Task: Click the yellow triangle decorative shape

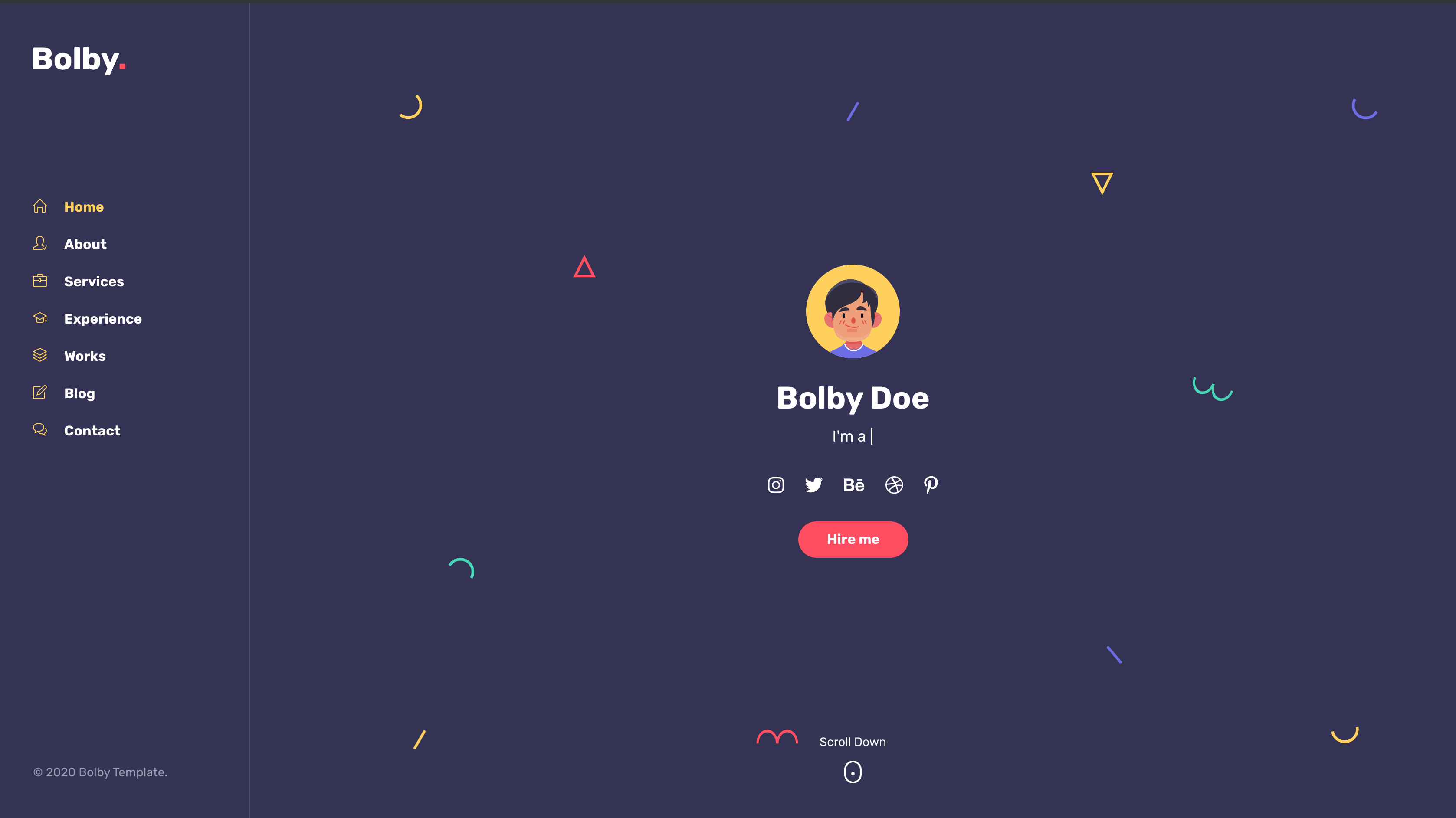Action: coord(1102,183)
